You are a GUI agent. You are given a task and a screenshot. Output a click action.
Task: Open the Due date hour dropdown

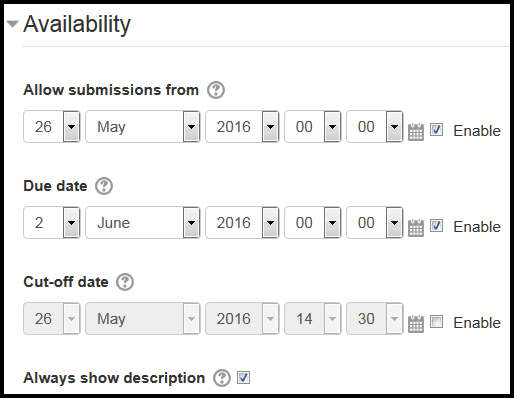tap(313, 223)
